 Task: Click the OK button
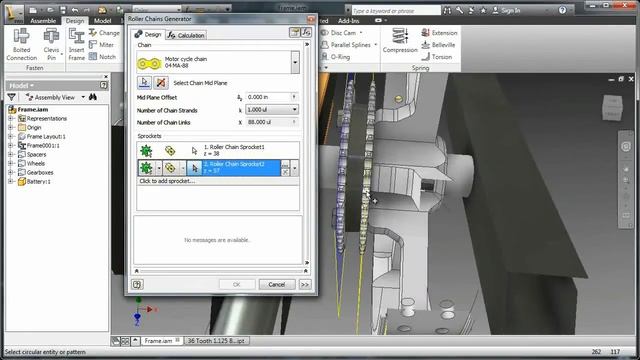237,284
